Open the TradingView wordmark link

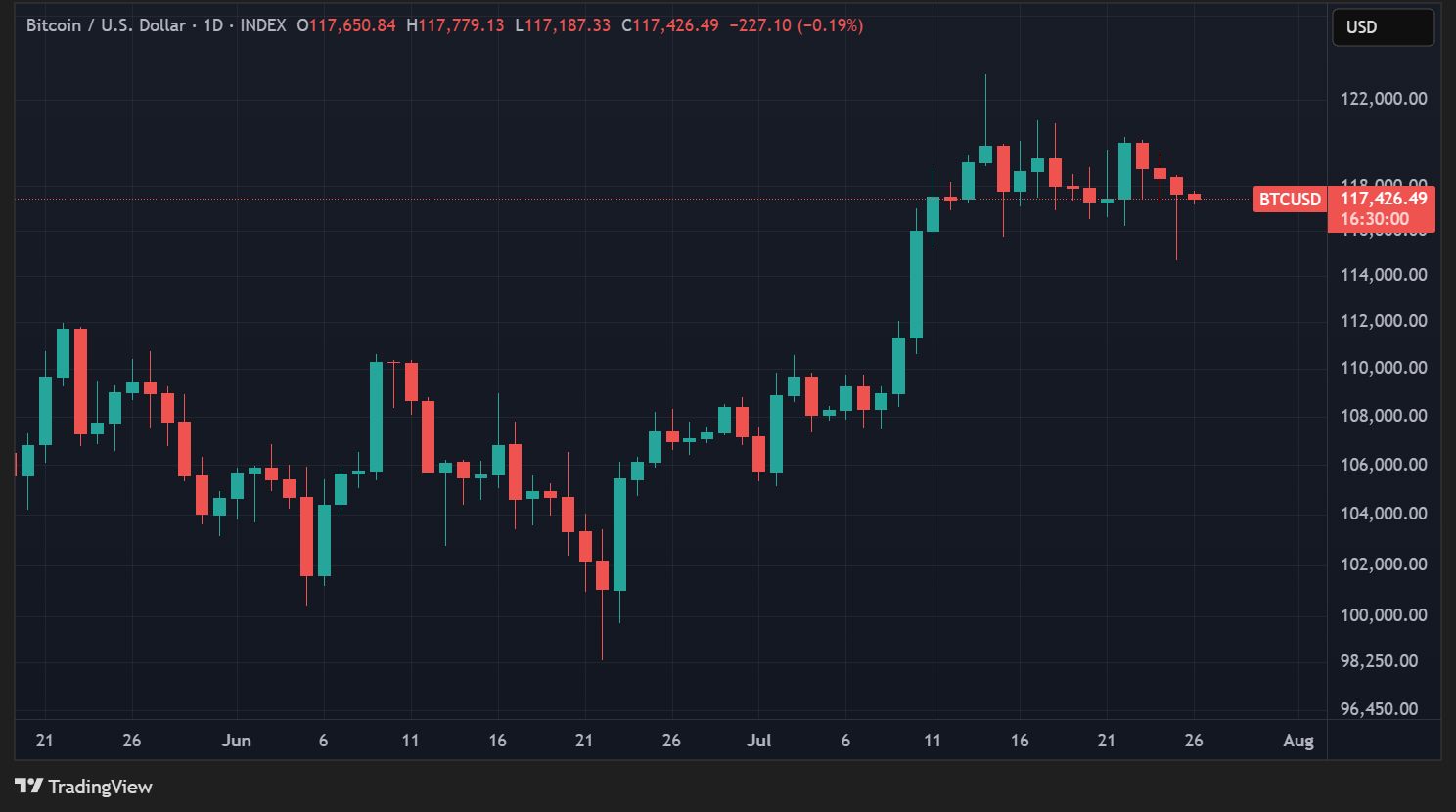click(x=100, y=787)
